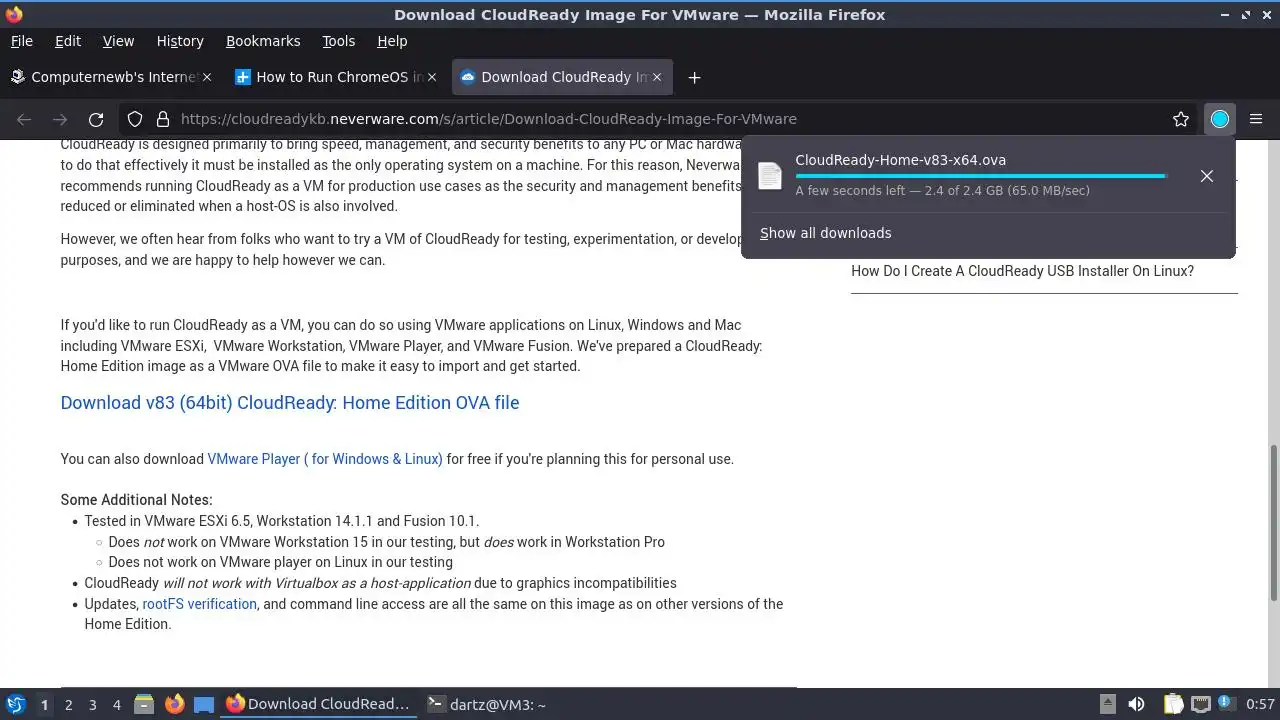
Task: Open the network tray icon
Action: point(1201,704)
